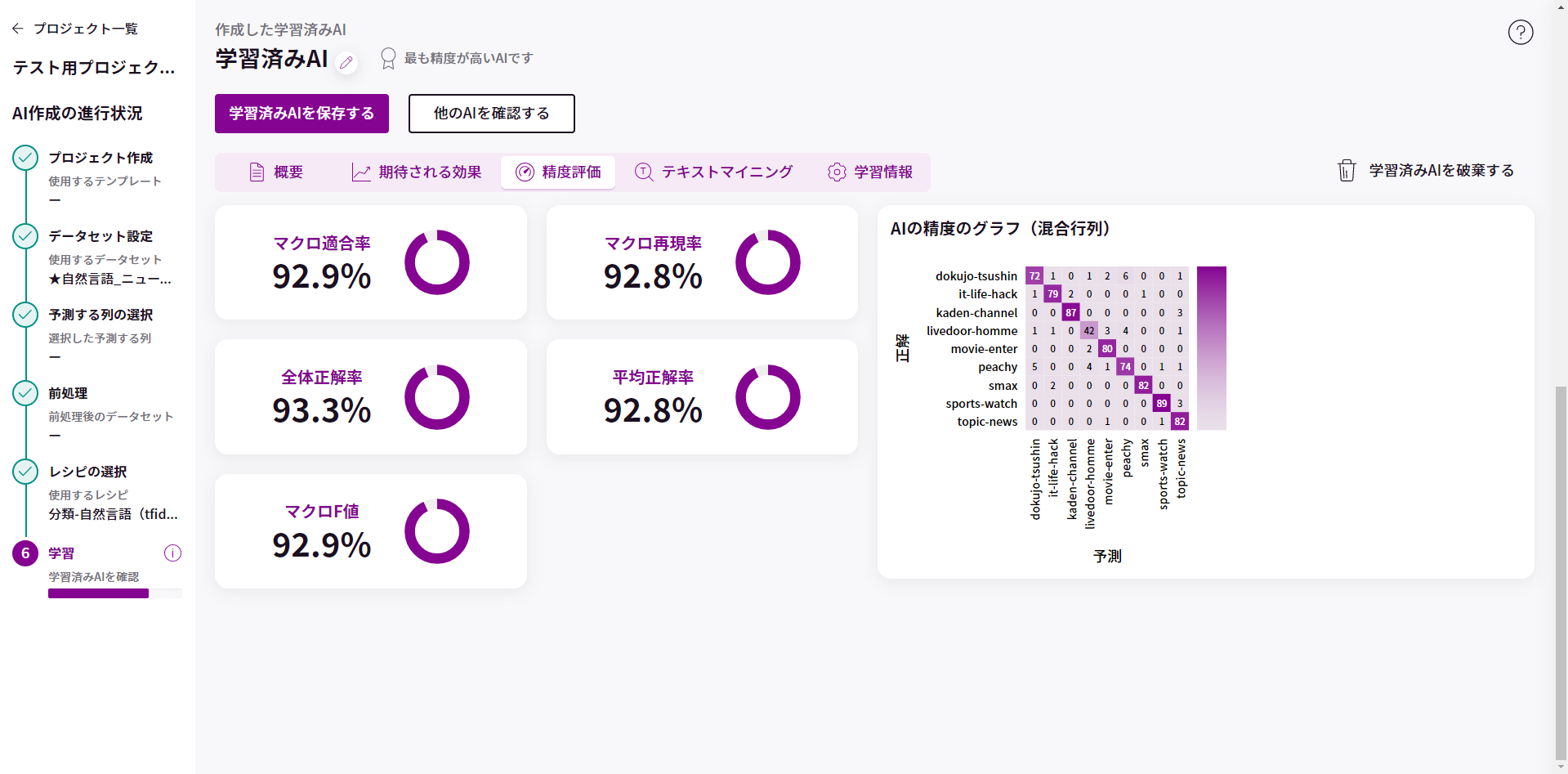This screenshot has height=774, width=1568.
Task: Click the checkmark of プロジェクト作成 step
Action: [x=25, y=158]
